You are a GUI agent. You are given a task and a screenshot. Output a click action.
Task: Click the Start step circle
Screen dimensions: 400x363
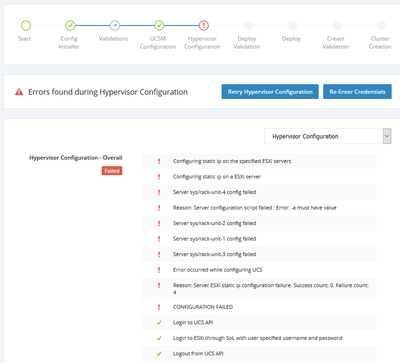26,25
